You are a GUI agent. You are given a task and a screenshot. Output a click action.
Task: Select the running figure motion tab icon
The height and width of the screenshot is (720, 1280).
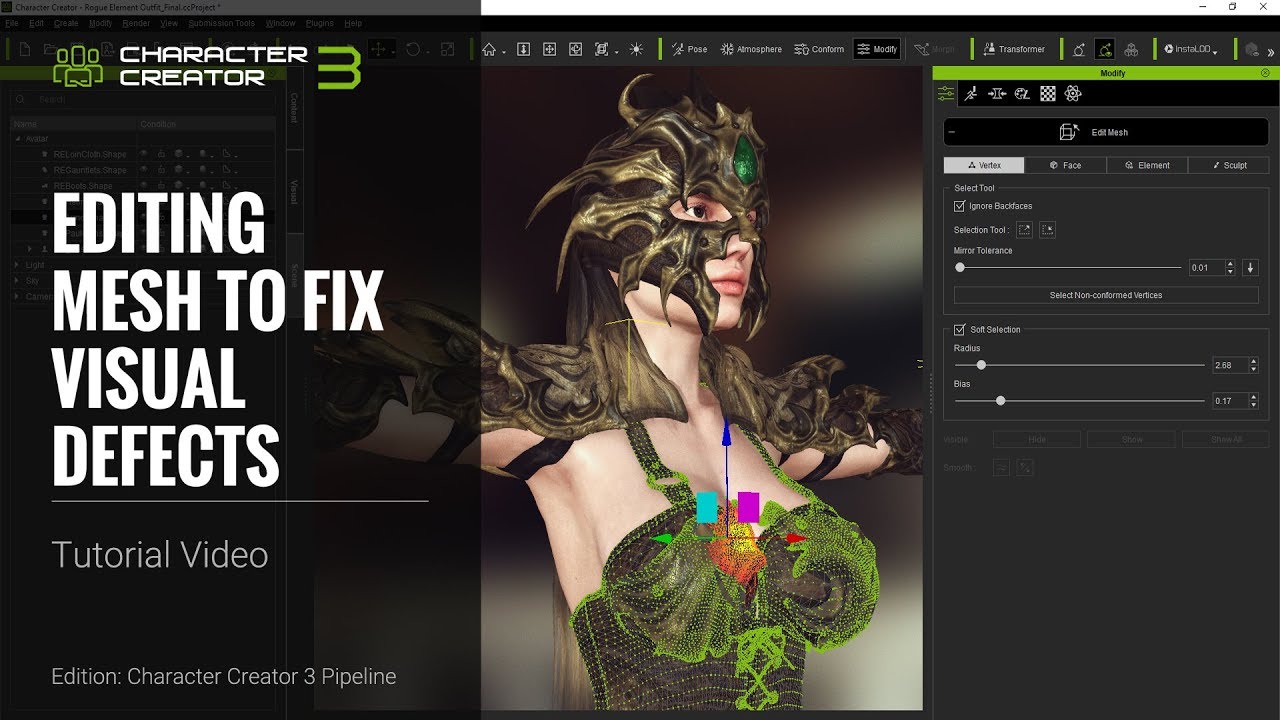point(970,93)
